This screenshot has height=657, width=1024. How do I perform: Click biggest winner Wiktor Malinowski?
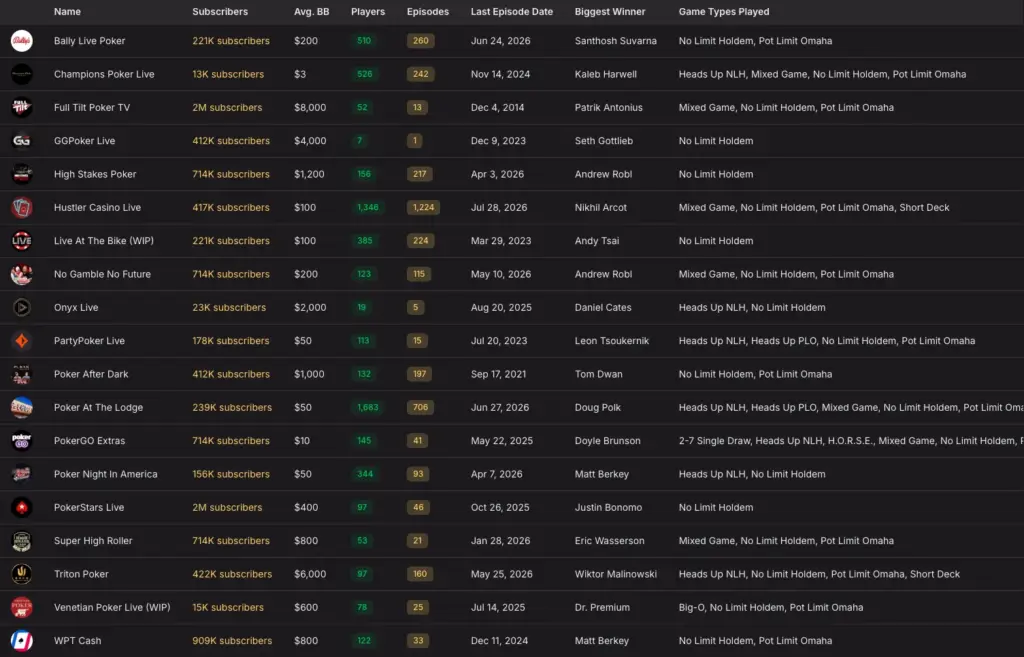tap(615, 573)
